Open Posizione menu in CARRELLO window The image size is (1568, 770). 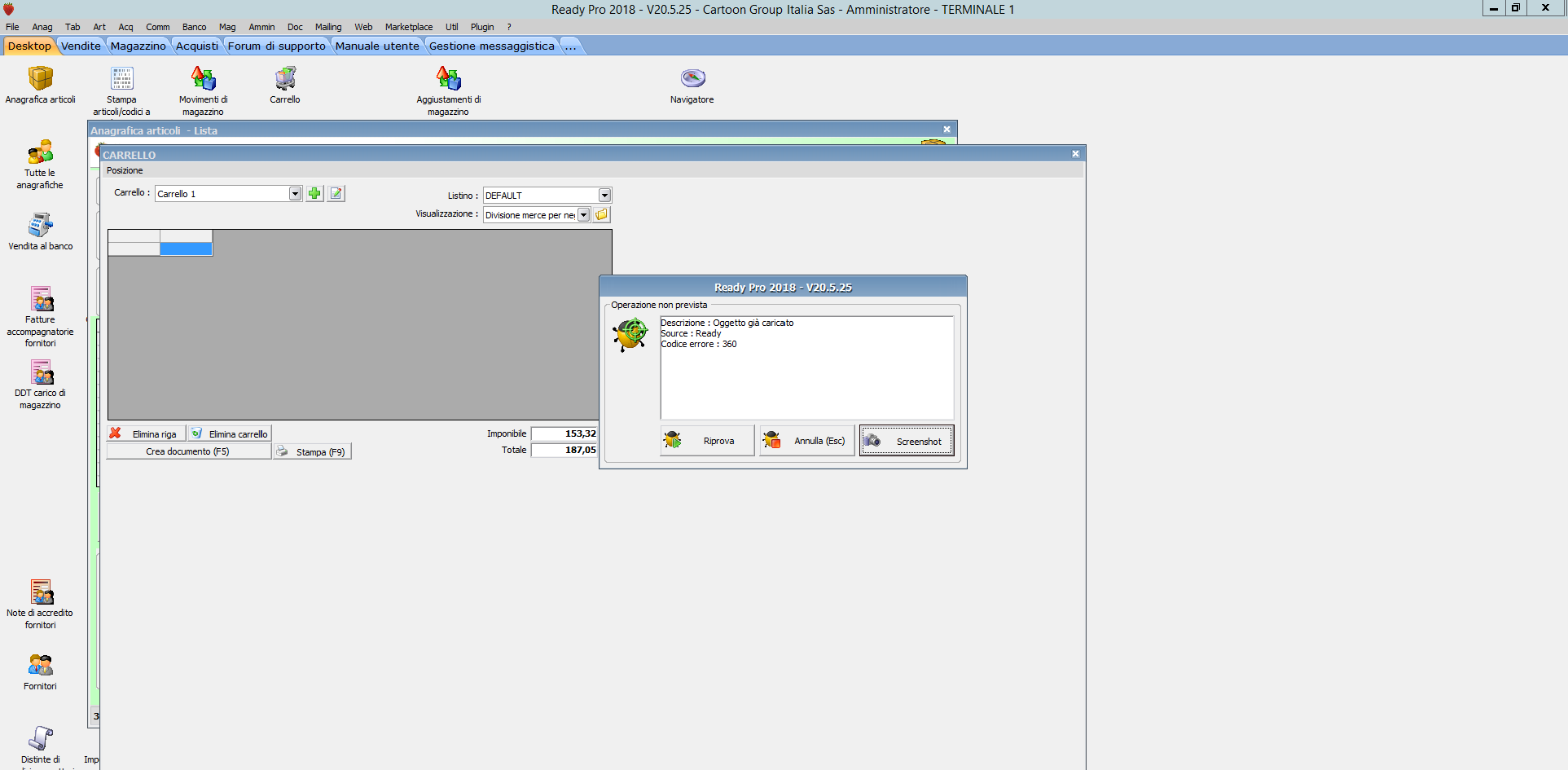125,170
